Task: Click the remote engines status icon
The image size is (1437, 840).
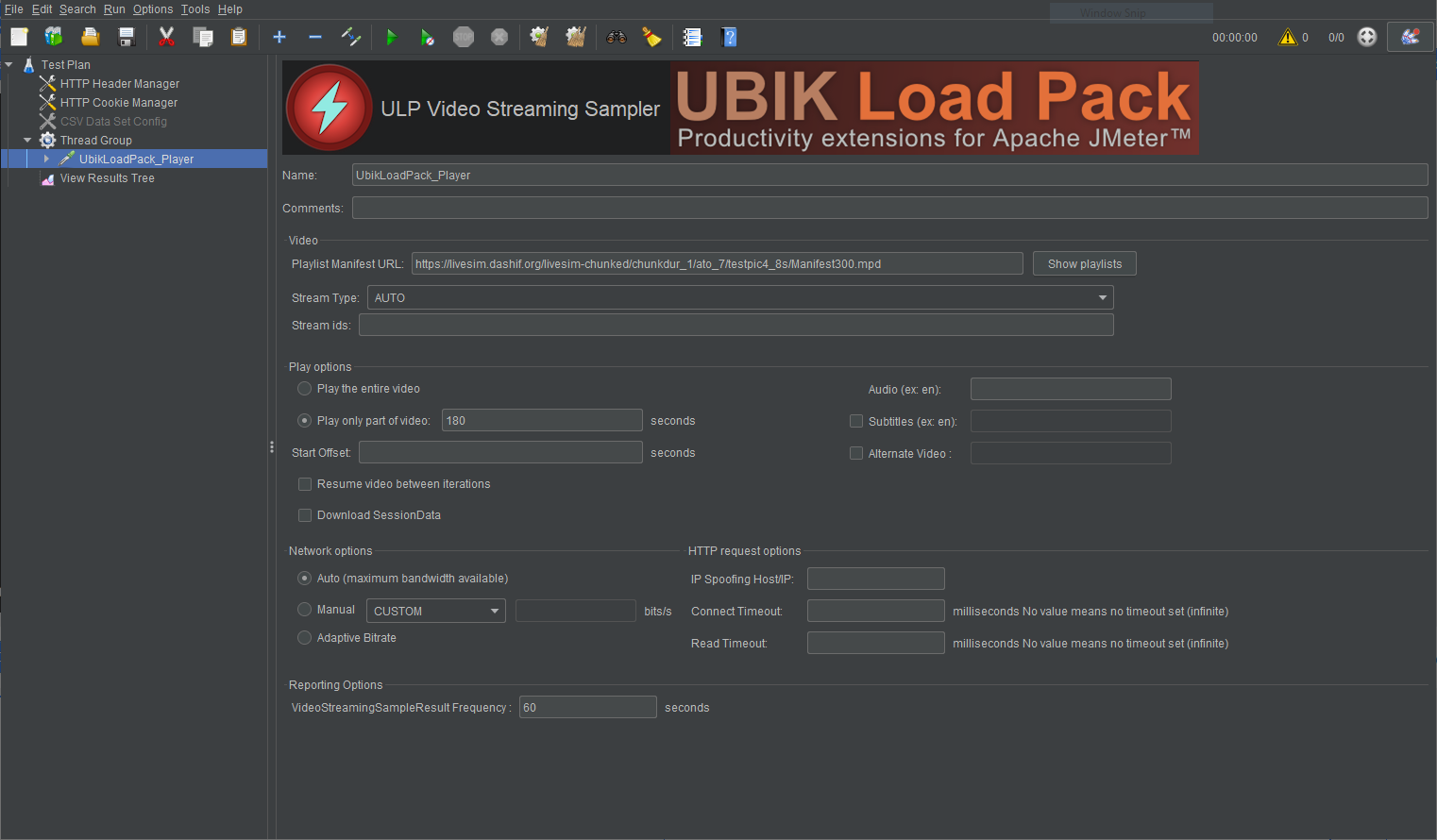Action: point(1367,37)
